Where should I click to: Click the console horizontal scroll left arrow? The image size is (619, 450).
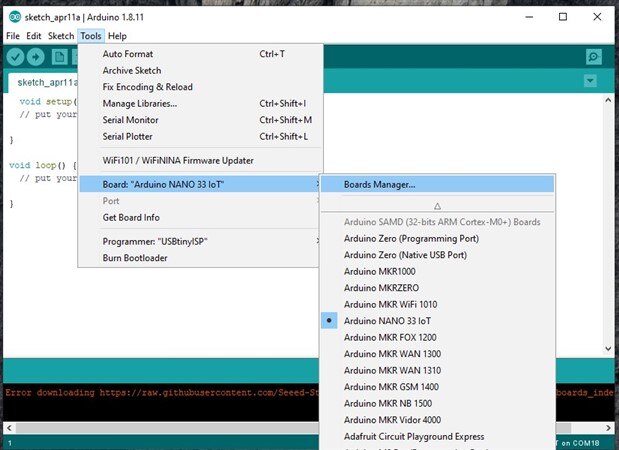click(9, 428)
